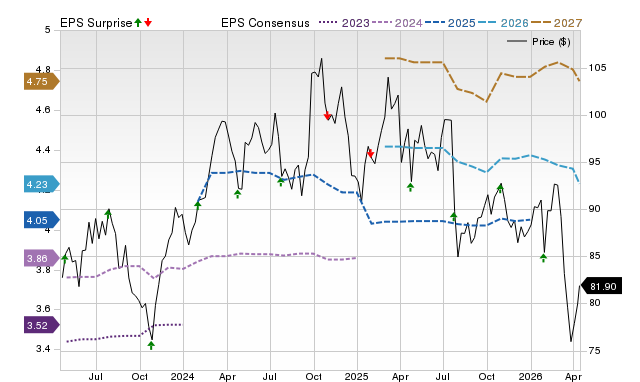This screenshot has height=382, width=640.
Task: Click the EPS Surprise legend label
Action: 96,23
